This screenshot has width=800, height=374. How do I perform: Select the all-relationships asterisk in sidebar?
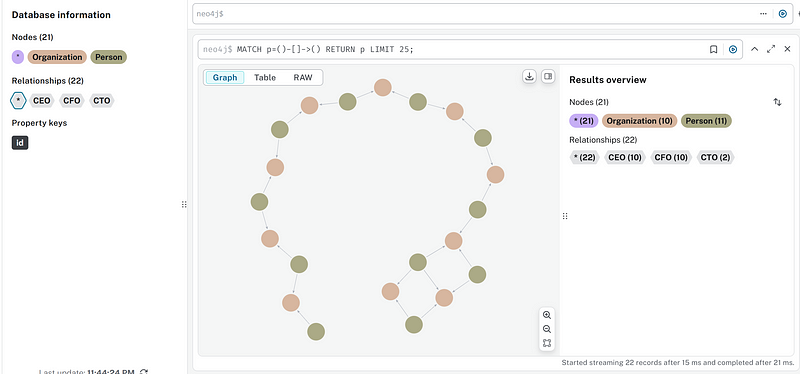[18, 101]
